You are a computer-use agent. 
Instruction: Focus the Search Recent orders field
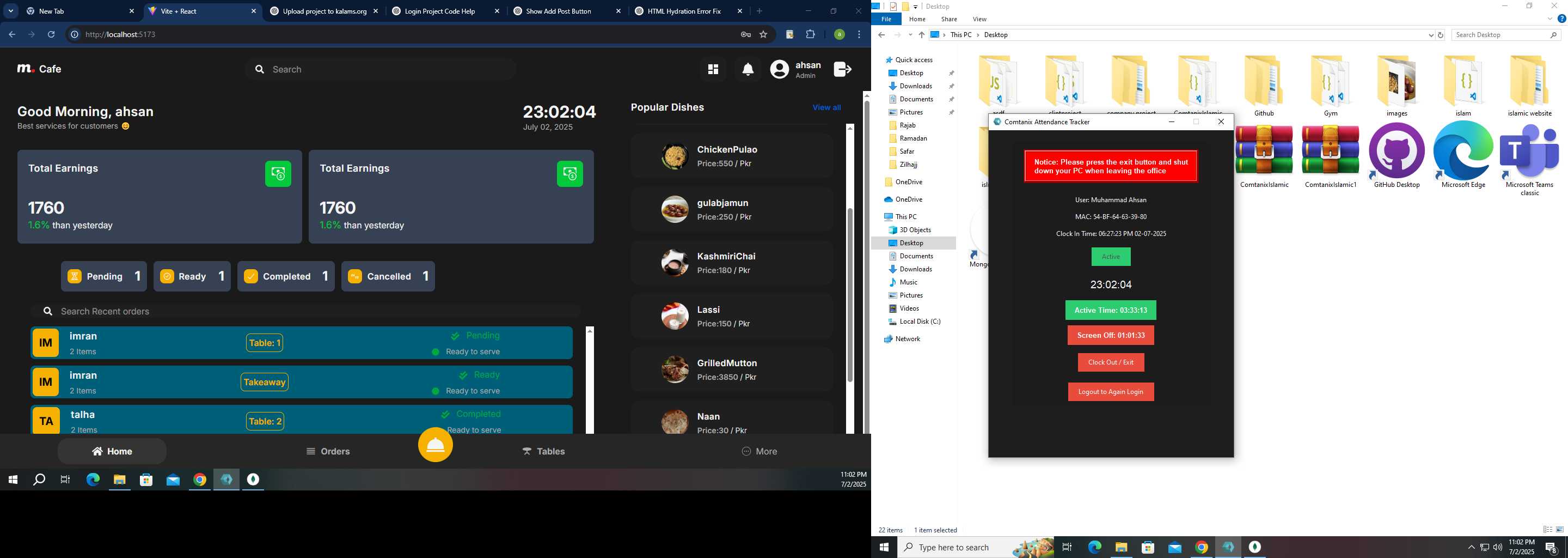click(x=305, y=311)
